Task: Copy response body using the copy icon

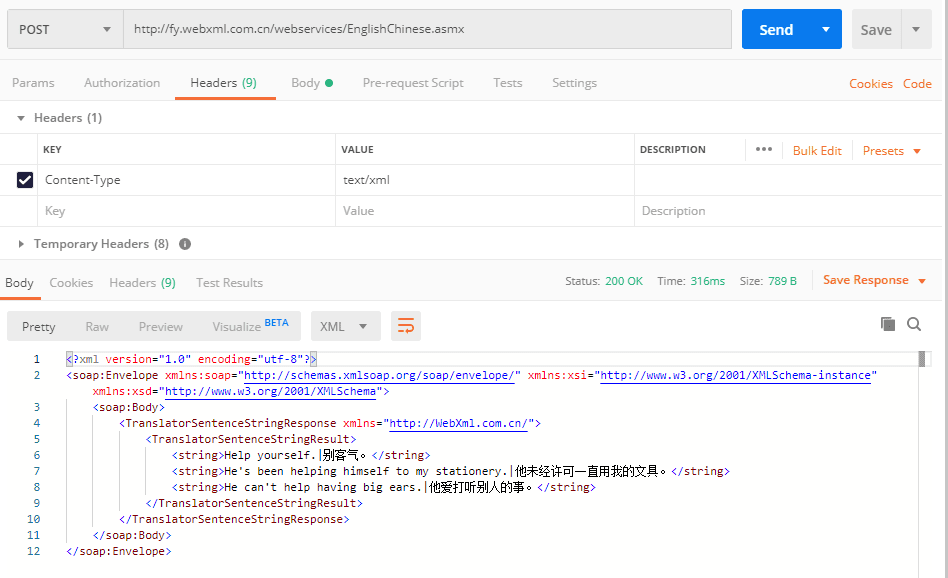Action: pos(888,324)
